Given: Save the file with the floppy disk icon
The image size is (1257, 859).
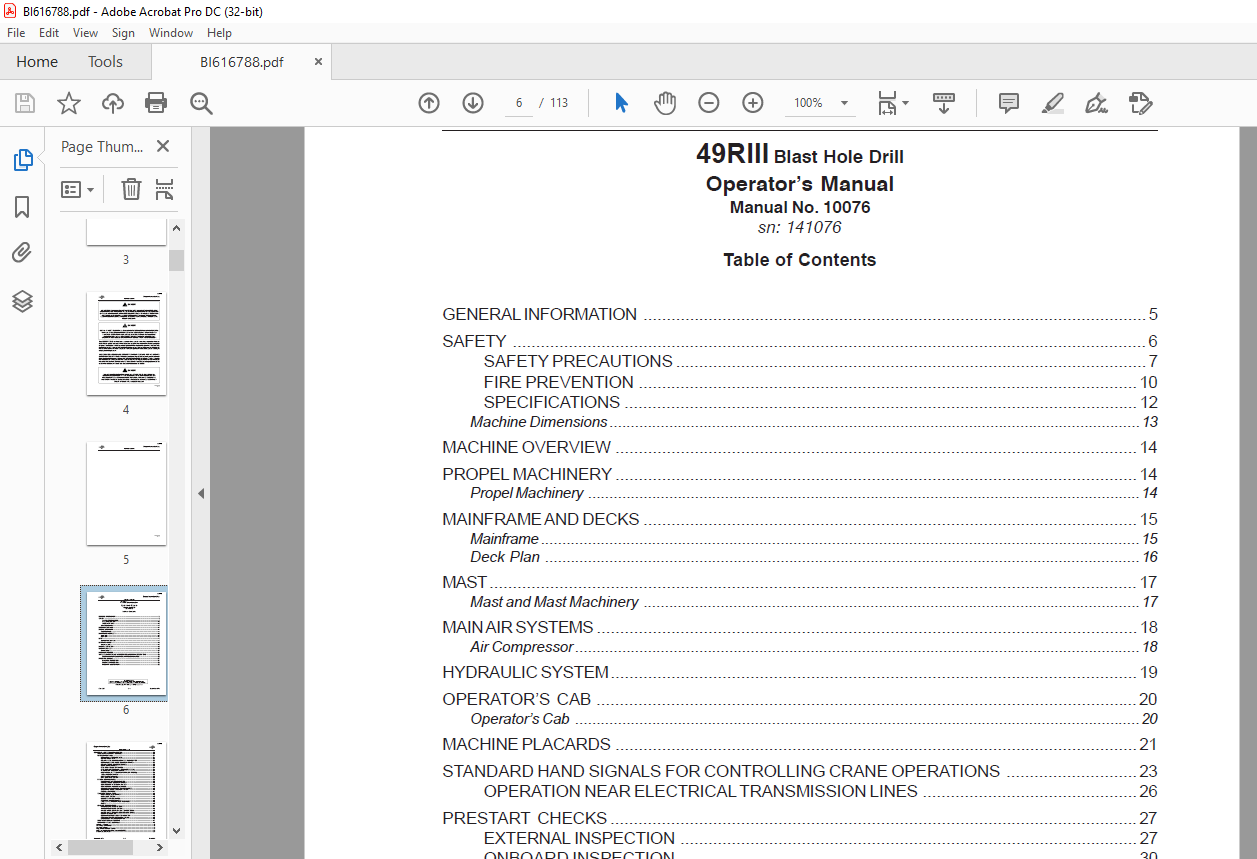Looking at the screenshot, I should tap(25, 103).
